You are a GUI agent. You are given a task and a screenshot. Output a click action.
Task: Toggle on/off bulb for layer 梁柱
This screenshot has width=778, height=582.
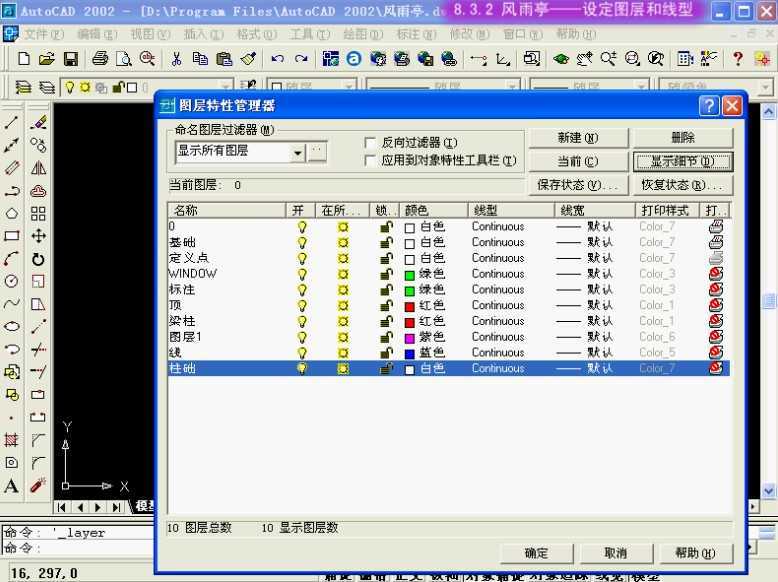point(302,322)
